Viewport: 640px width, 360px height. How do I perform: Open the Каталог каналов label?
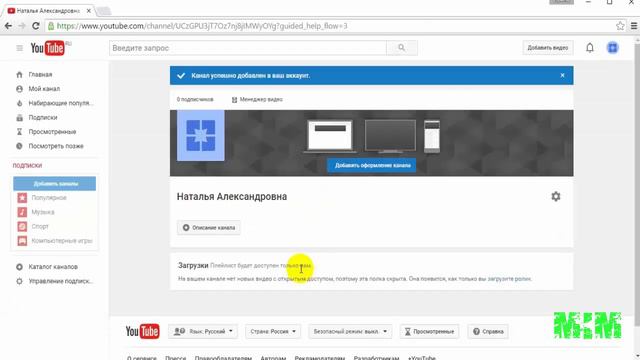(53, 267)
